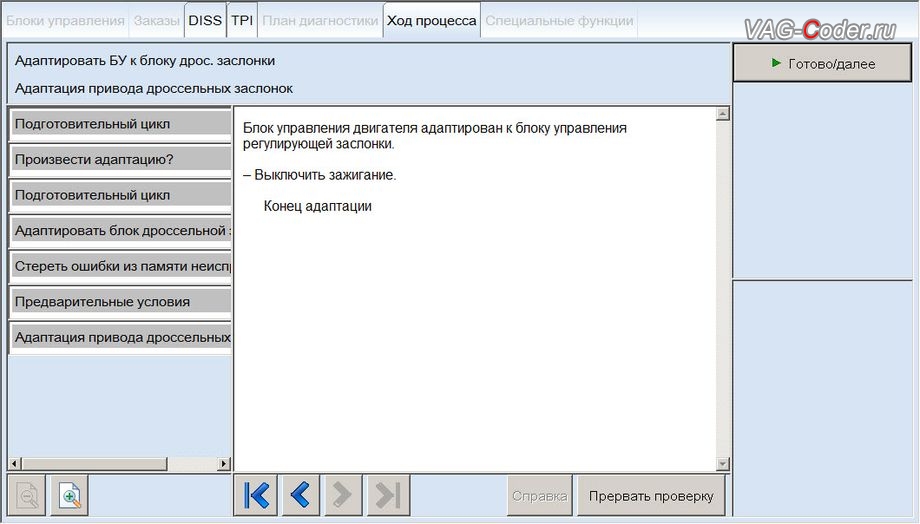The height and width of the screenshot is (524, 920).
Task: Click text panel scroll up arrow
Action: coord(723,114)
